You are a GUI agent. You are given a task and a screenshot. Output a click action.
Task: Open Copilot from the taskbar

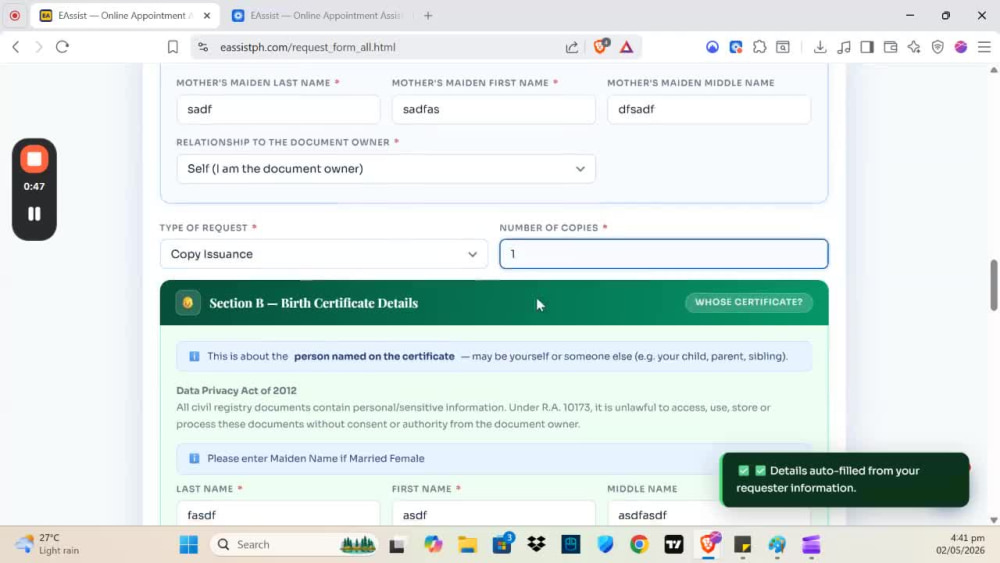tap(433, 545)
